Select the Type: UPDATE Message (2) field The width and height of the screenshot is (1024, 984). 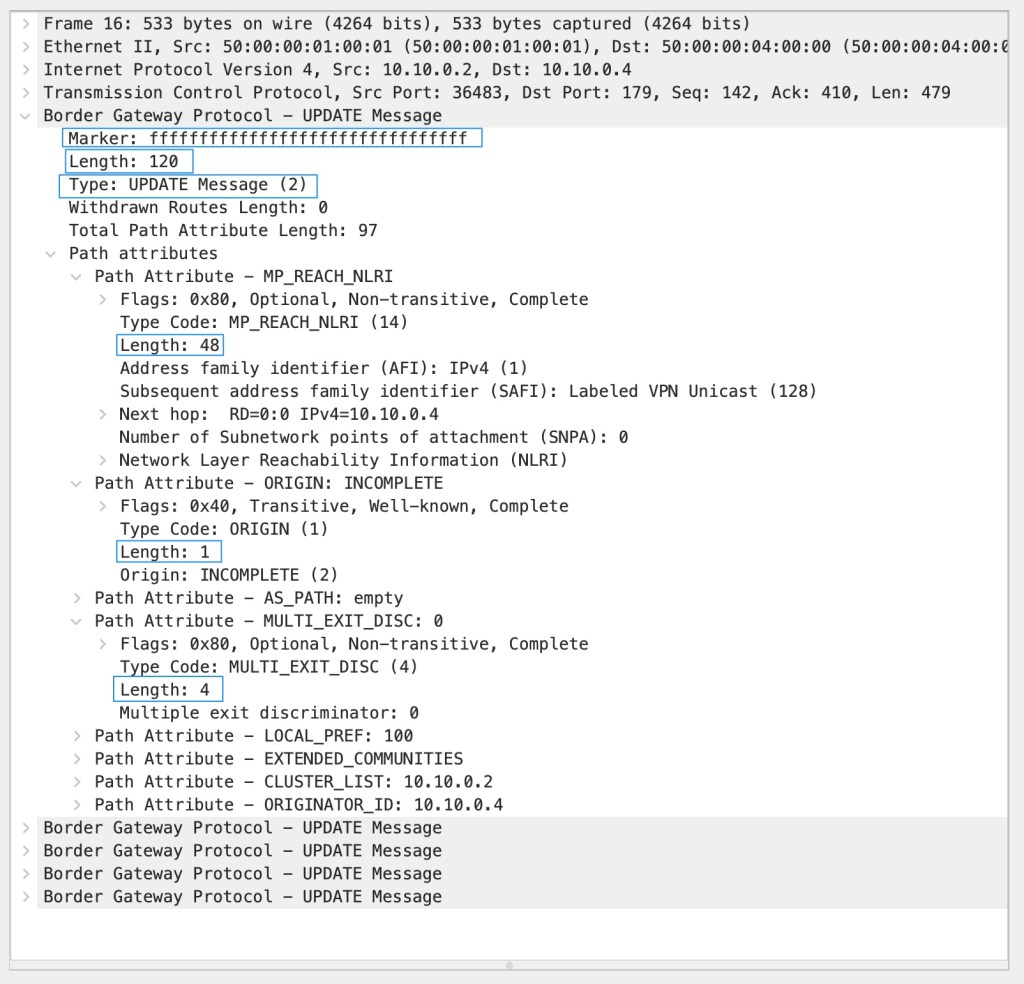[x=188, y=185]
